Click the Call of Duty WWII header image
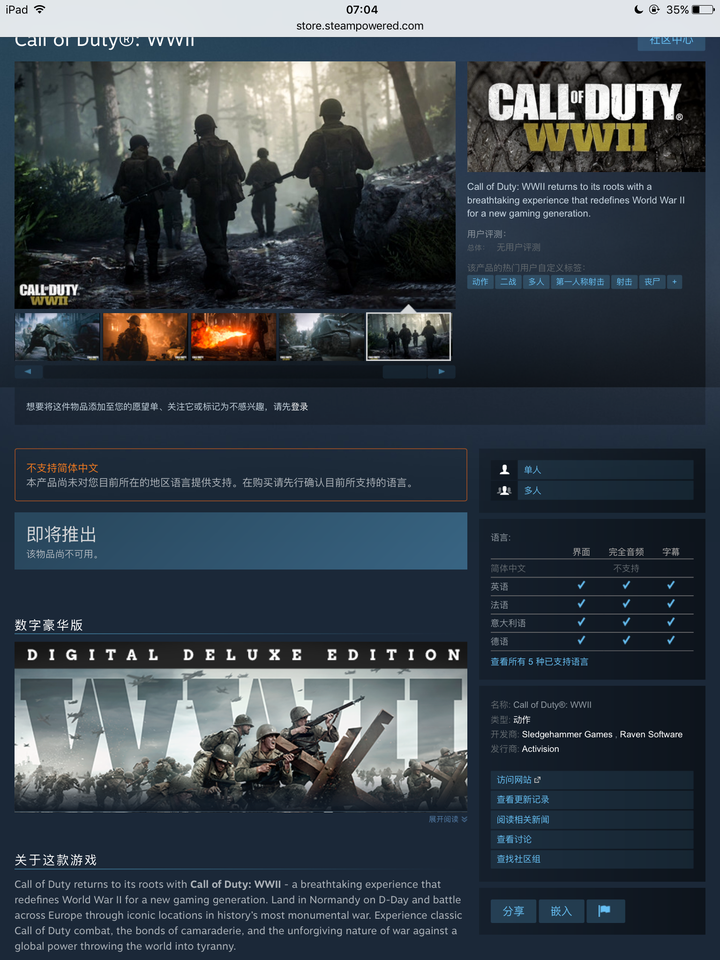Screen dimensions: 720x960 (x=586, y=116)
